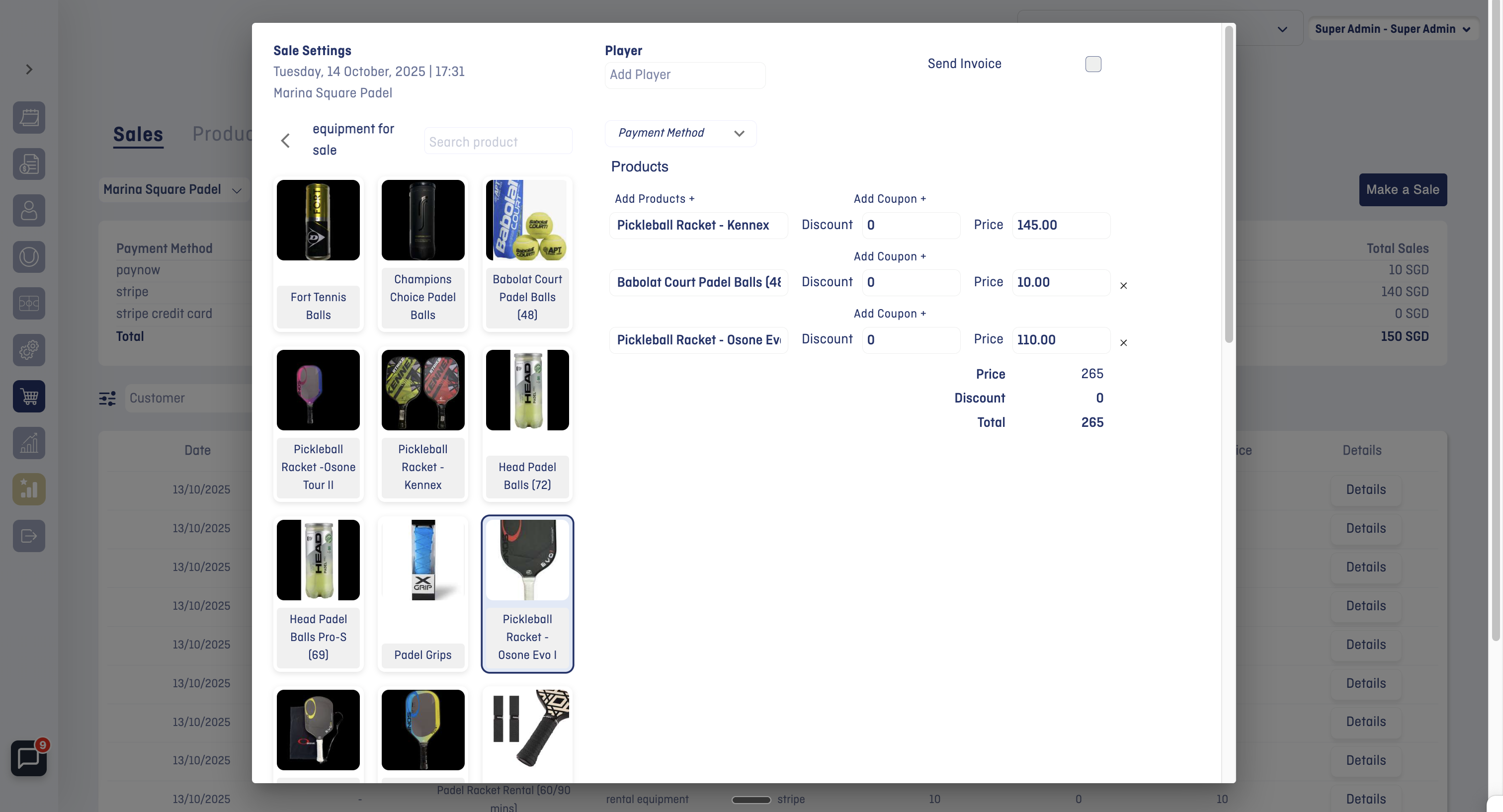Open the invoices icon in sidebar
Screen dimensions: 1503x812
pyautogui.click(x=29, y=164)
